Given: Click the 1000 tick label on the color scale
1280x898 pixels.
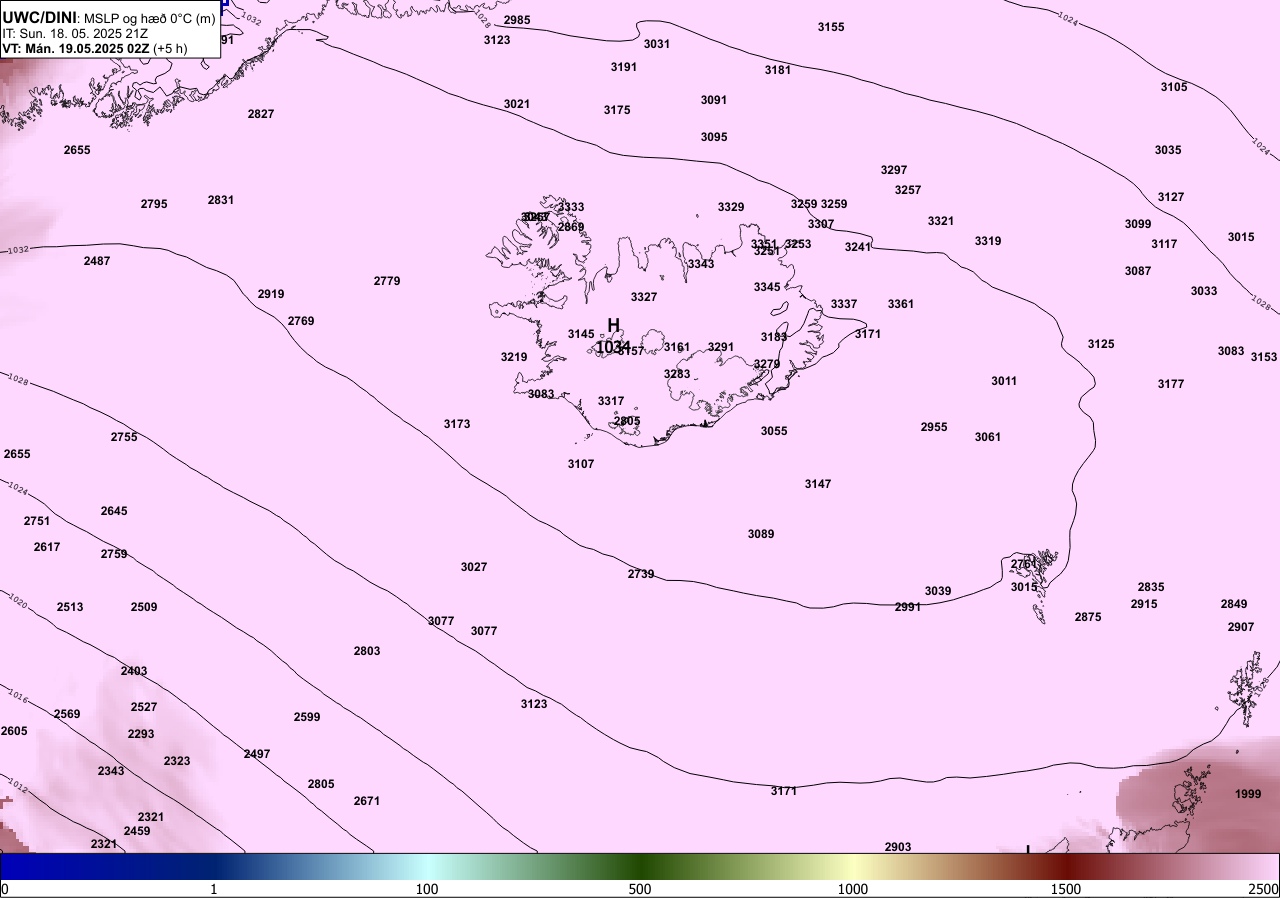Looking at the screenshot, I should point(852,889).
